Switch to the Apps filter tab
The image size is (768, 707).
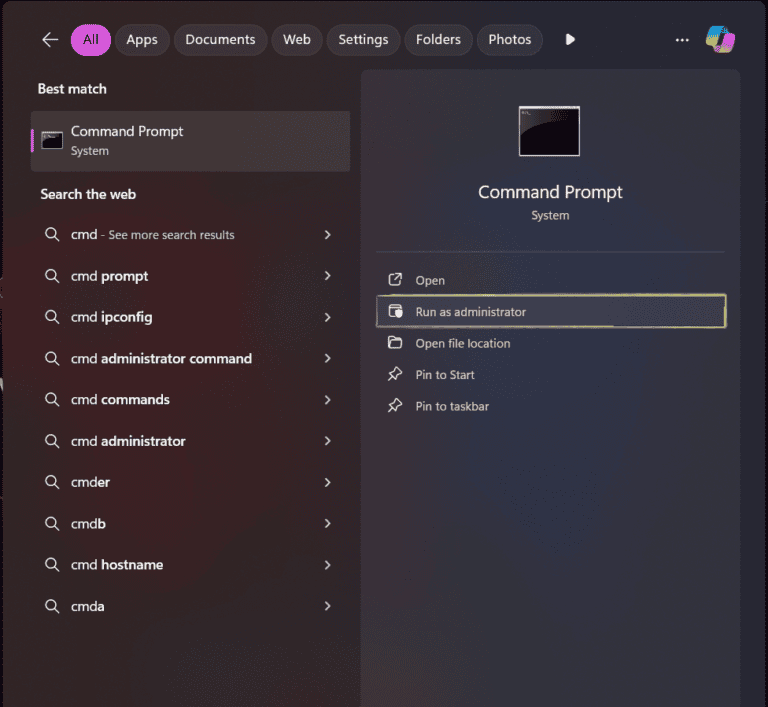click(142, 40)
